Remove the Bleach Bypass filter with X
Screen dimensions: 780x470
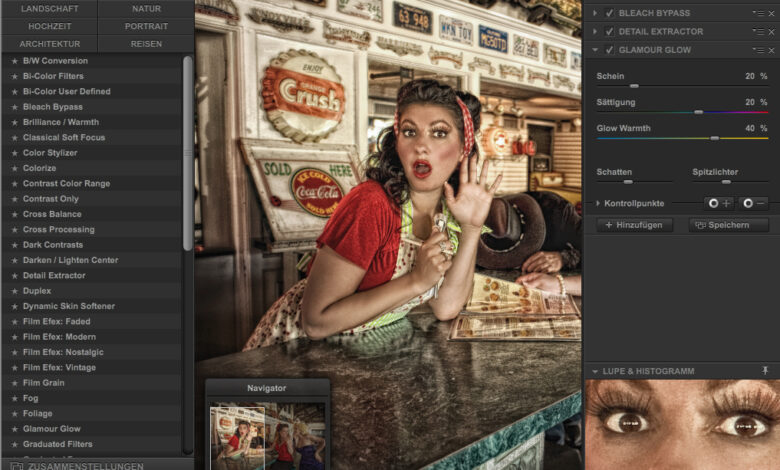coord(770,13)
